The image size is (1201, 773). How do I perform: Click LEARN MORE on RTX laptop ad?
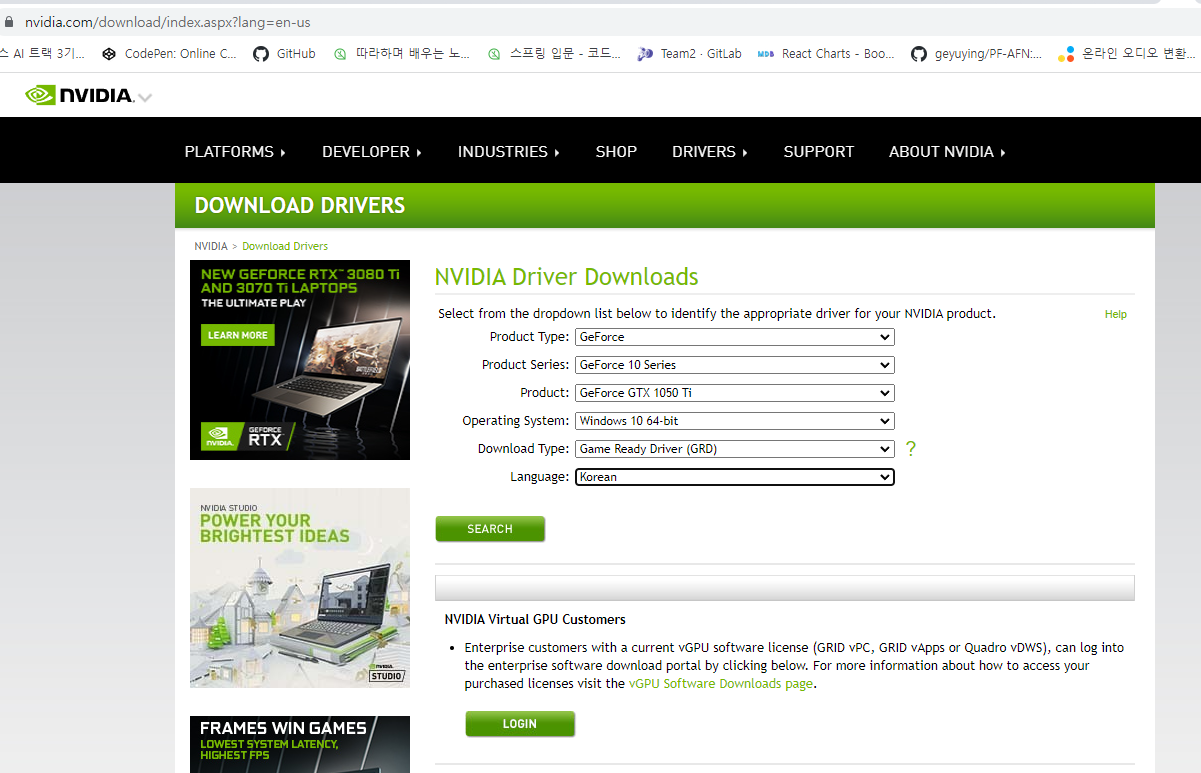238,335
